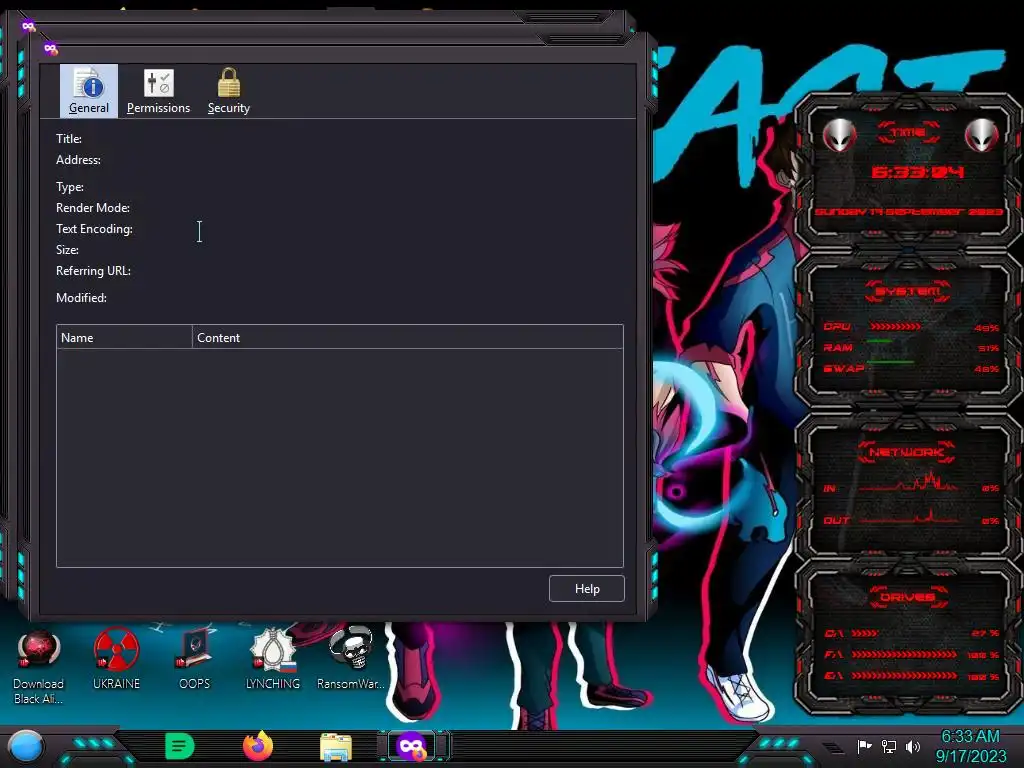Open the Permissions tab
The image size is (1024, 768).
158,91
